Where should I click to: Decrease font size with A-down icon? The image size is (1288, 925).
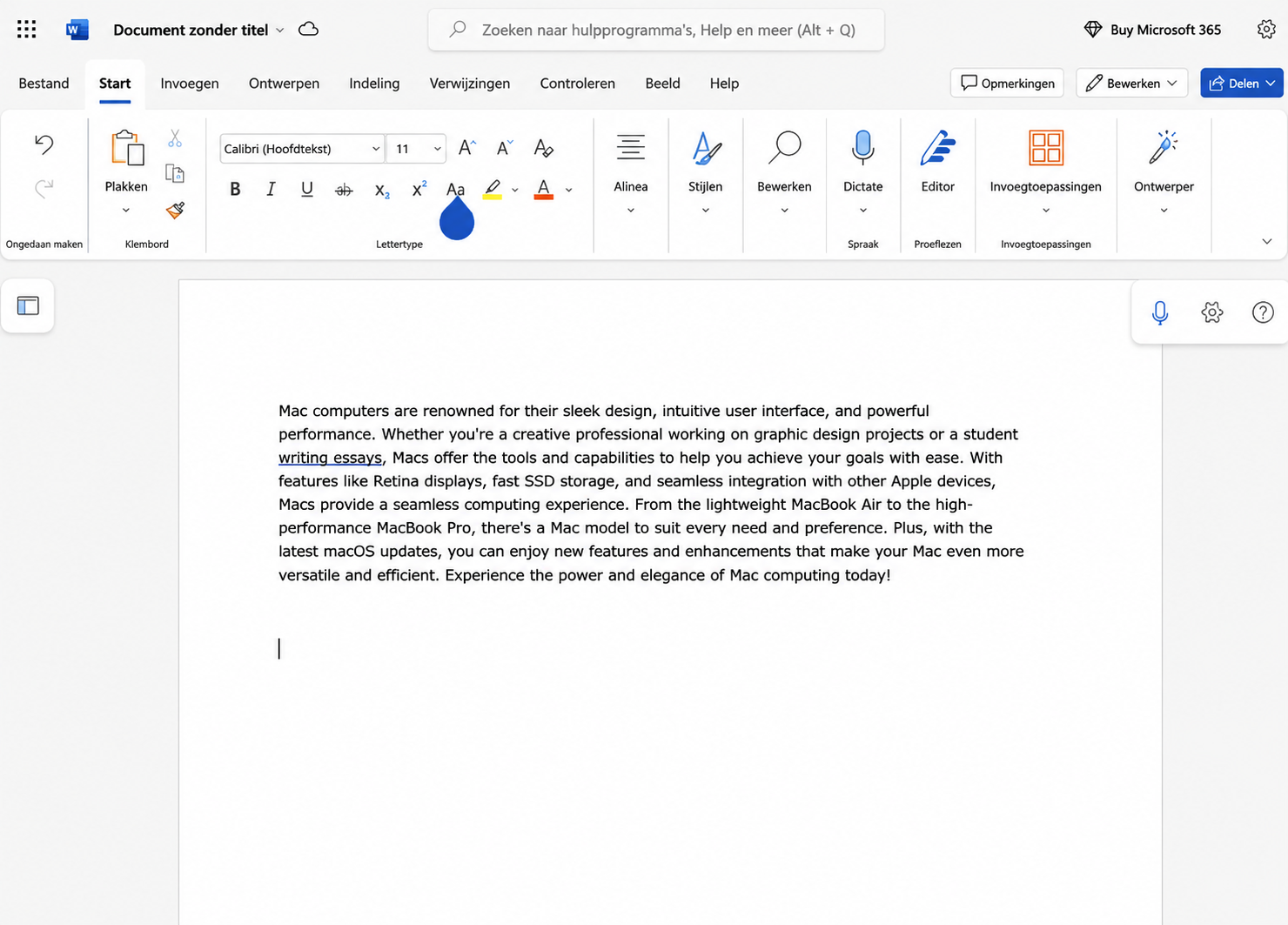click(x=505, y=148)
